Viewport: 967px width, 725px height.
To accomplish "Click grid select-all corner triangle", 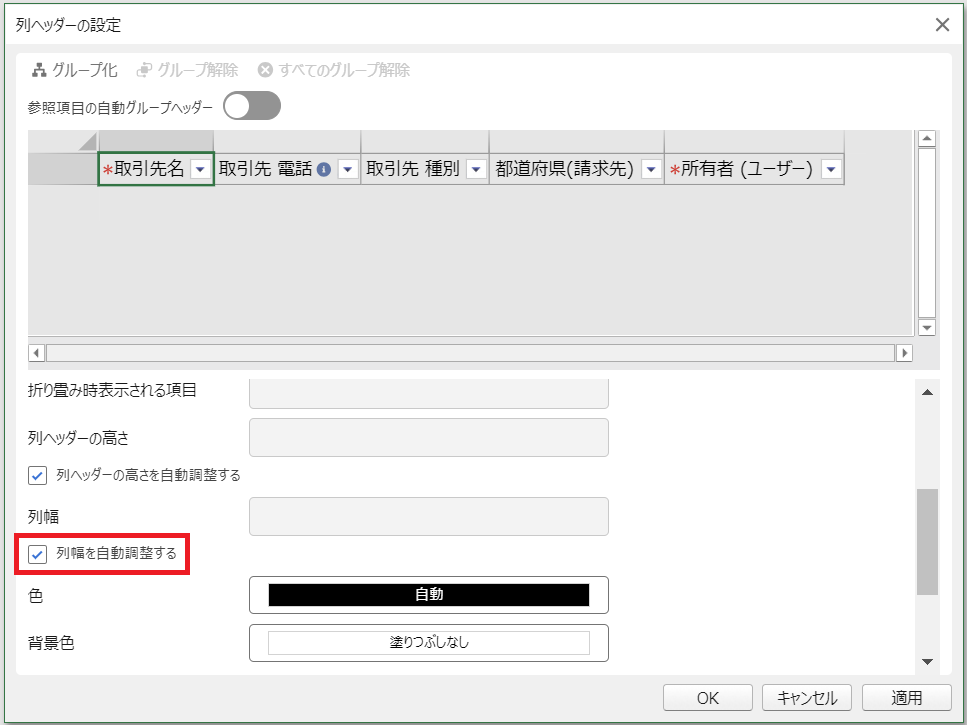I will pos(88,141).
